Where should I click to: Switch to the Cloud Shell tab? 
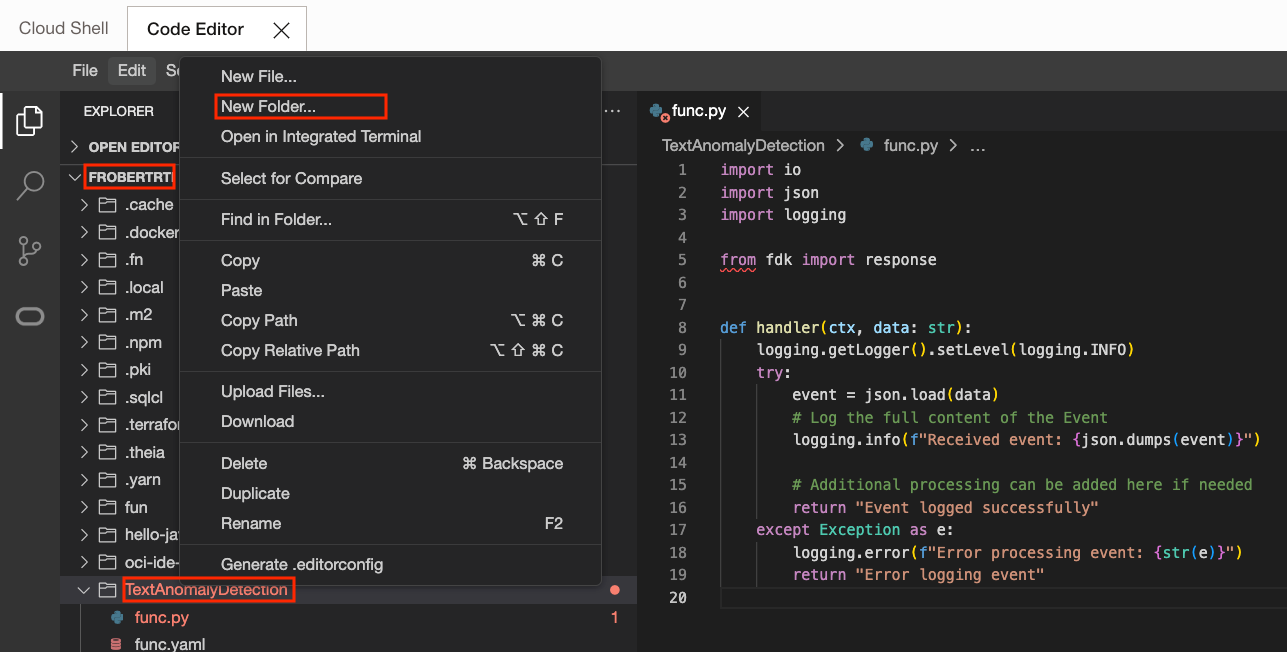tap(63, 28)
